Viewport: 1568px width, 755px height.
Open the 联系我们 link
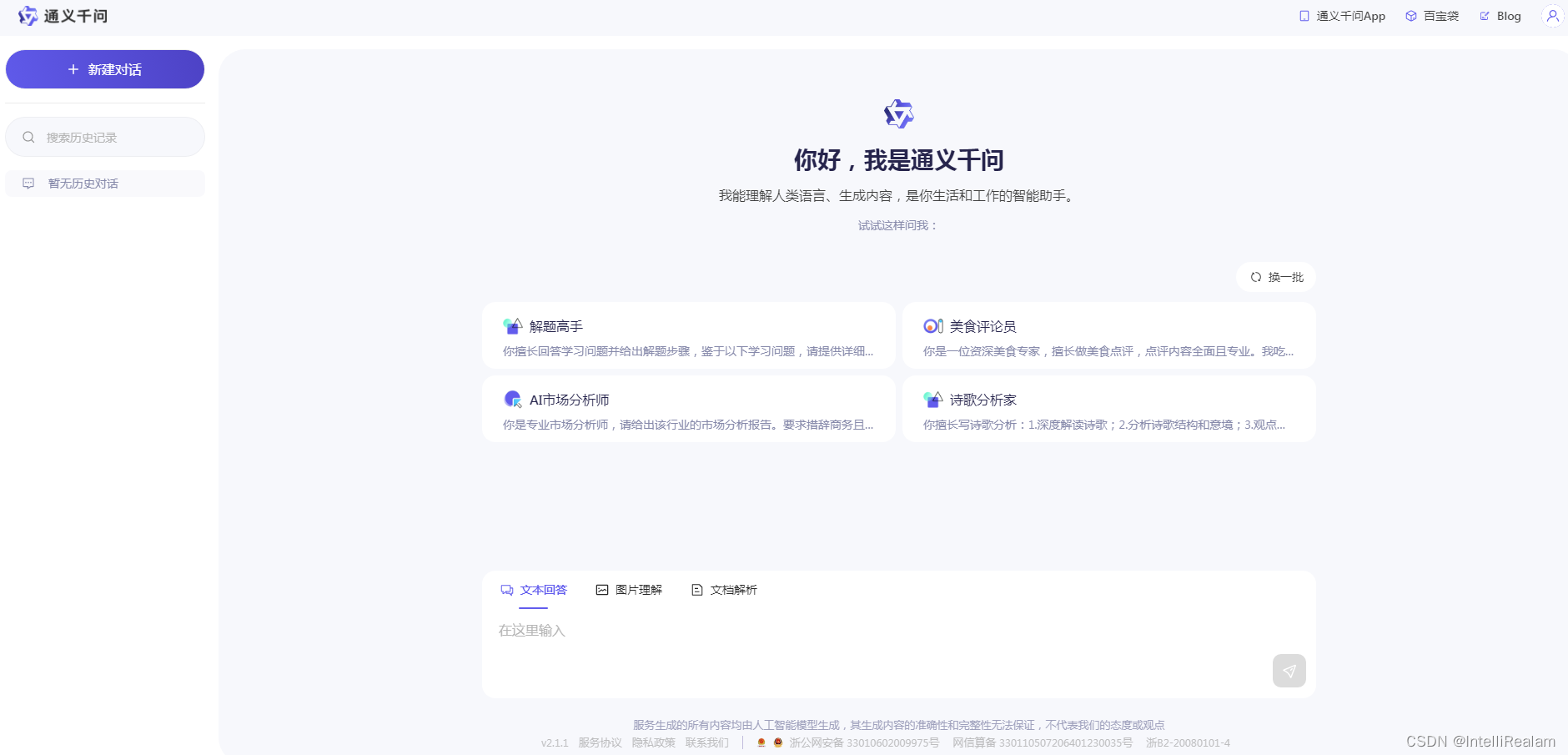707,742
